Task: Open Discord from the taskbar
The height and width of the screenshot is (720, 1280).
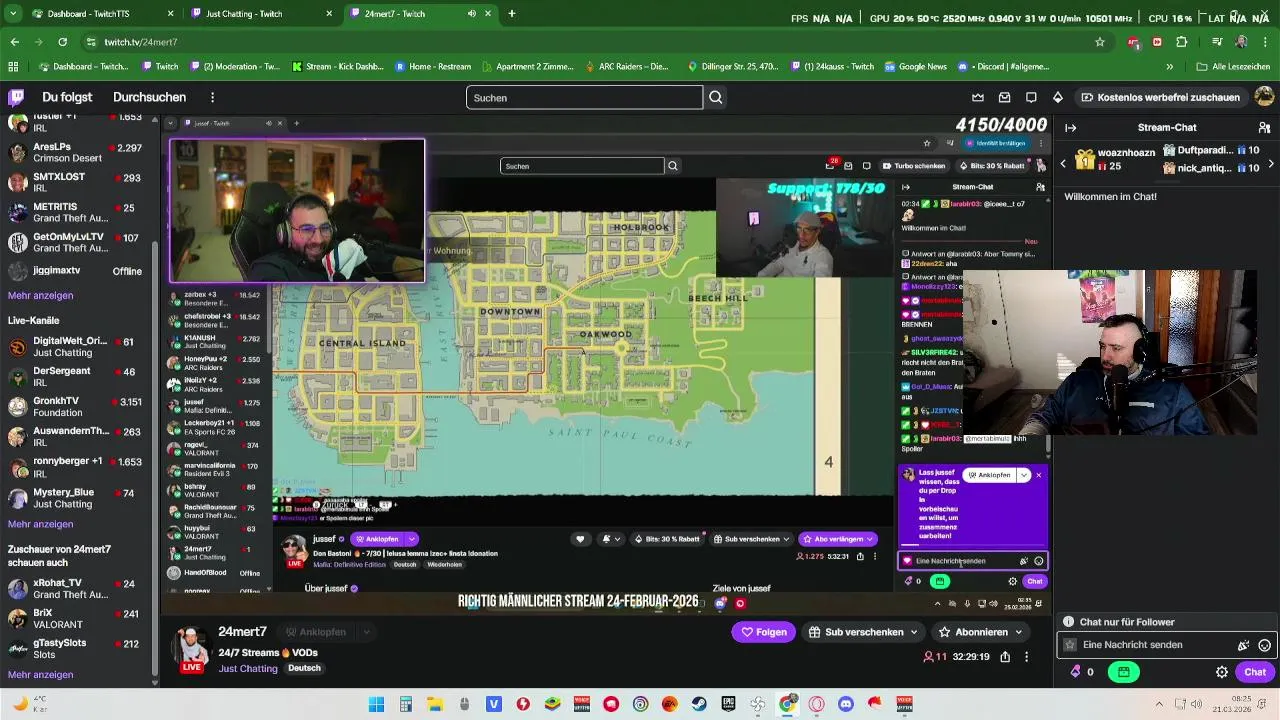Action: [846, 704]
